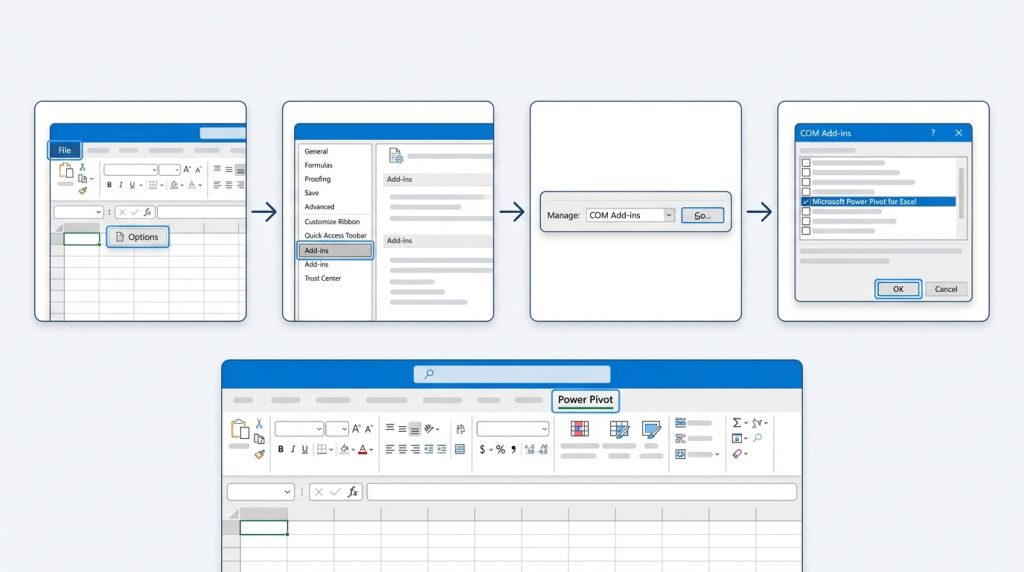Click Wrap Text icon in bottom Excel window
1024x572 pixels.
pyautogui.click(x=460, y=429)
